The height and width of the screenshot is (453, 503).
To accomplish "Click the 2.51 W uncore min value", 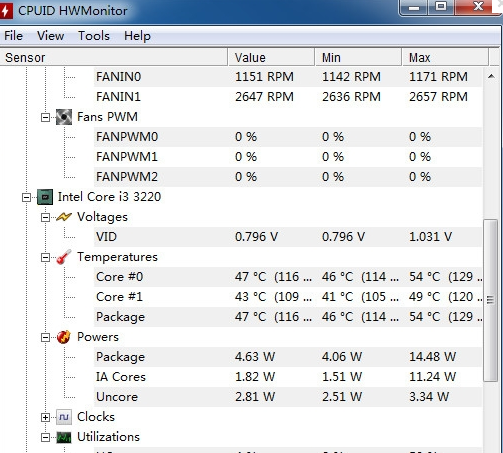I will (x=342, y=397).
